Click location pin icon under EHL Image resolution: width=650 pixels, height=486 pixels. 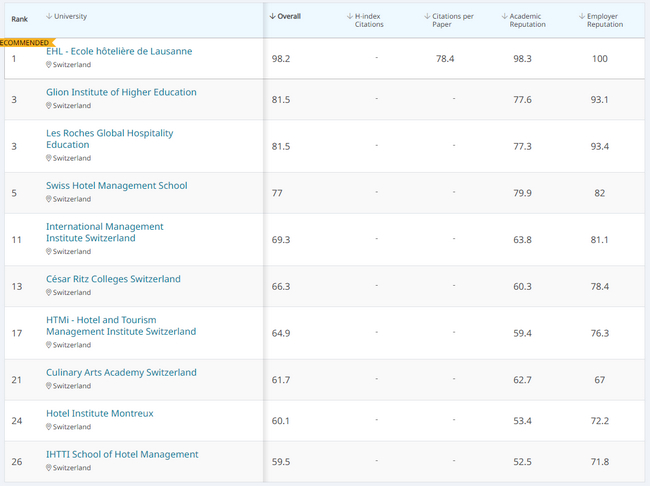click(x=49, y=65)
